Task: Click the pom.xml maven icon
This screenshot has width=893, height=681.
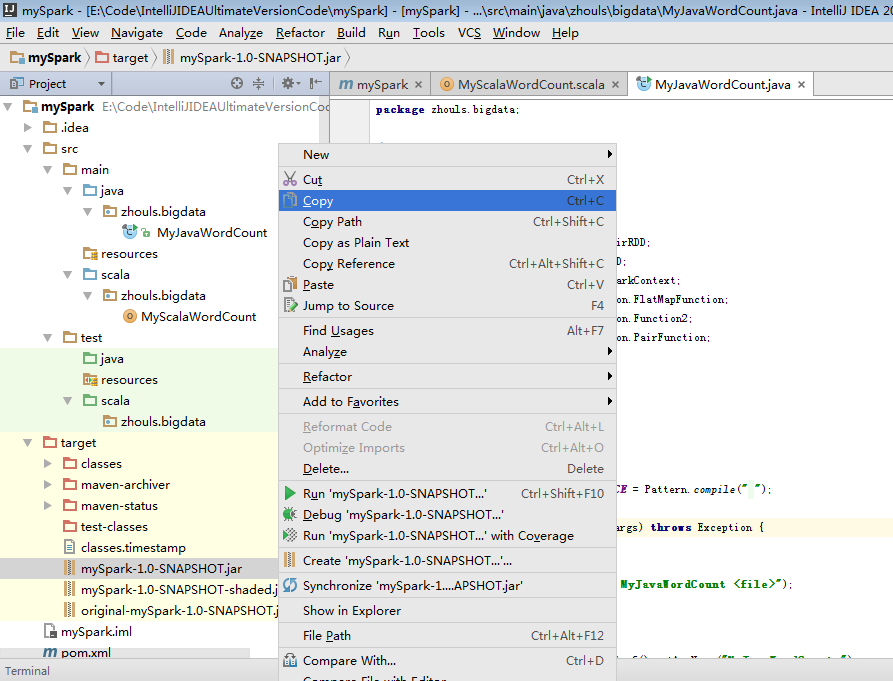Action: tap(50, 653)
